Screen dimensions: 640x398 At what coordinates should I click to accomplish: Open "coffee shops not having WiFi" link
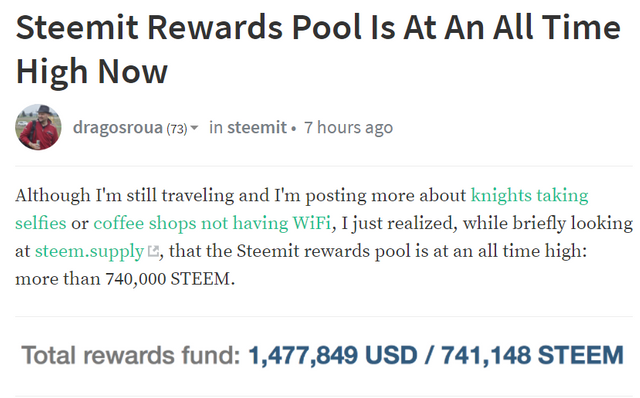point(212,223)
